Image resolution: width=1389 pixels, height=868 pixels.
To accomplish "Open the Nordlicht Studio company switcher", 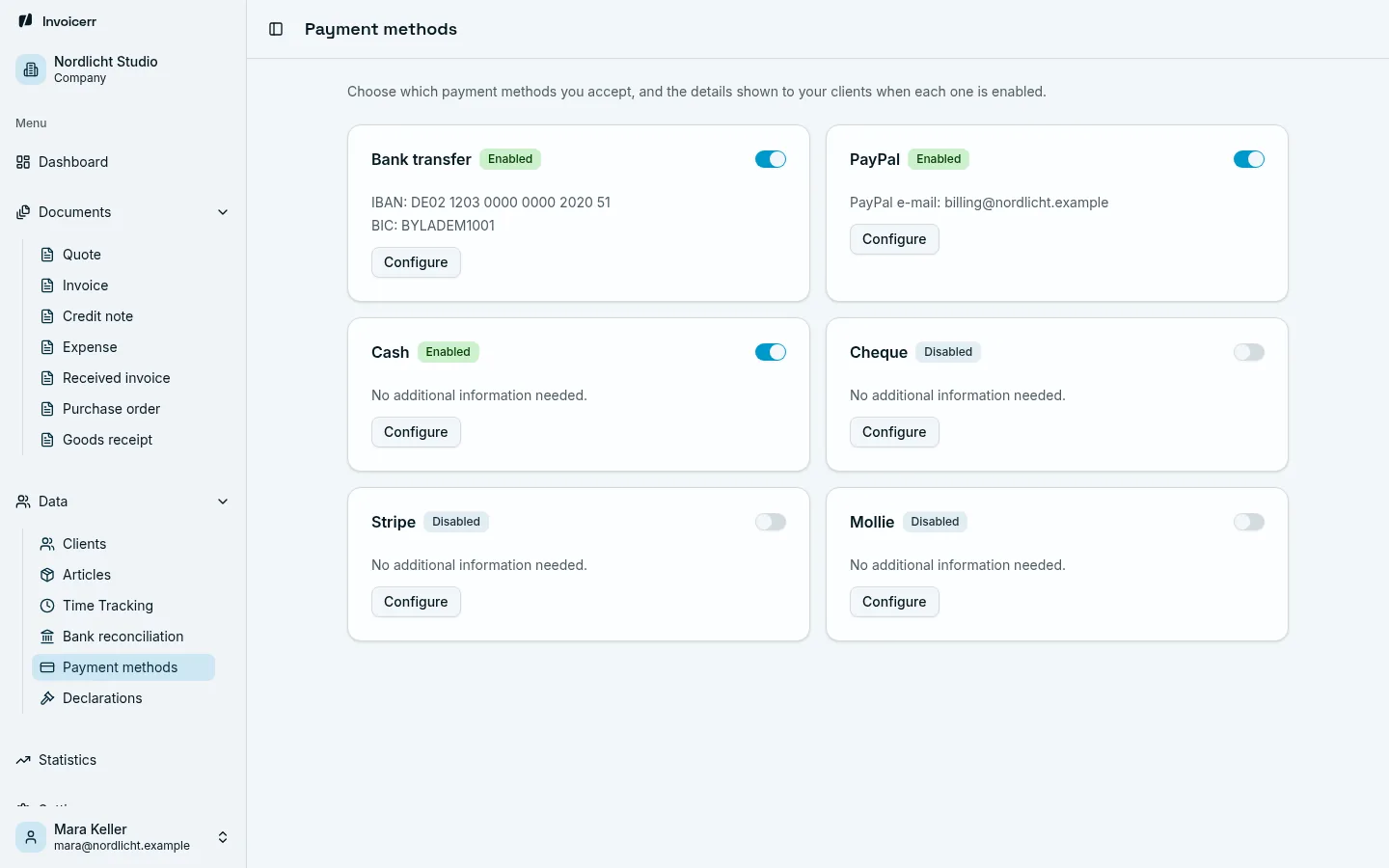I will coord(123,69).
